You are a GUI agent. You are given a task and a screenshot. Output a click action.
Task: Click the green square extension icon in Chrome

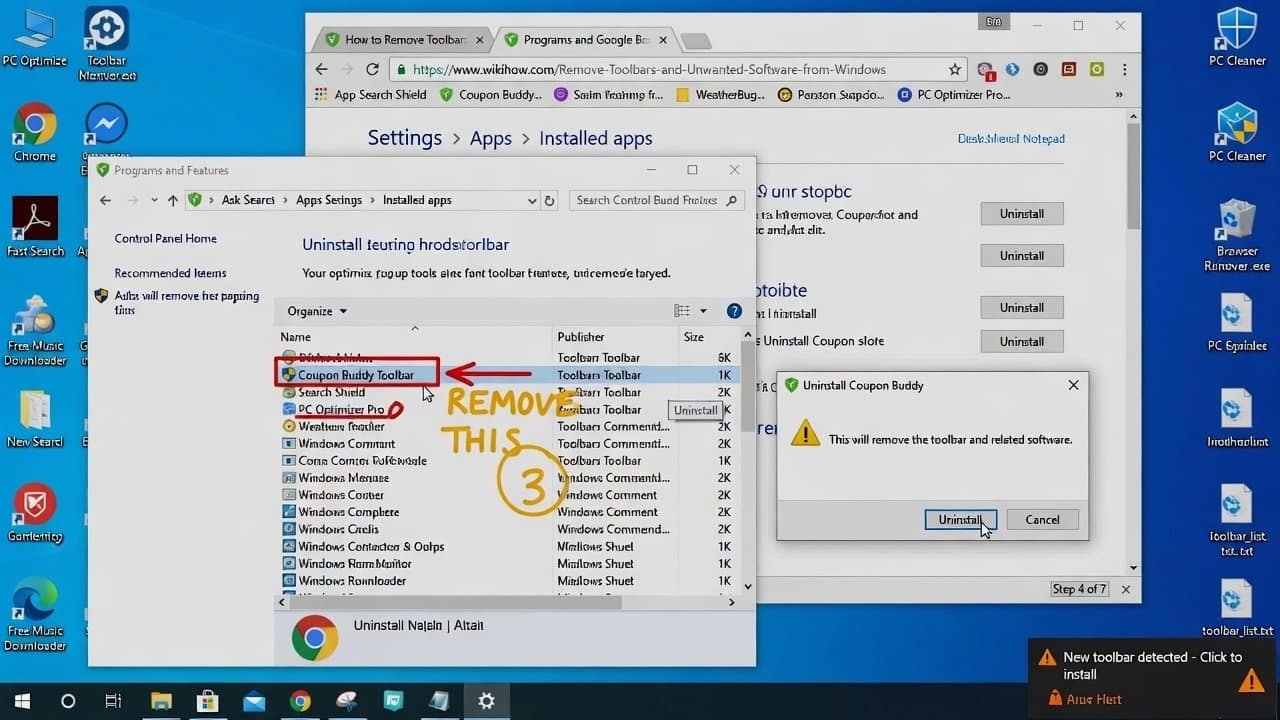[x=1096, y=70]
